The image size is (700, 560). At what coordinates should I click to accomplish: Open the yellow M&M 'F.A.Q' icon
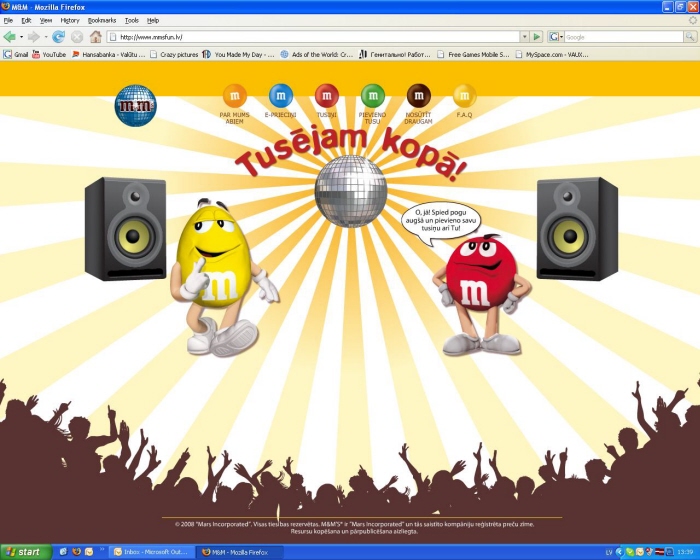point(465,96)
